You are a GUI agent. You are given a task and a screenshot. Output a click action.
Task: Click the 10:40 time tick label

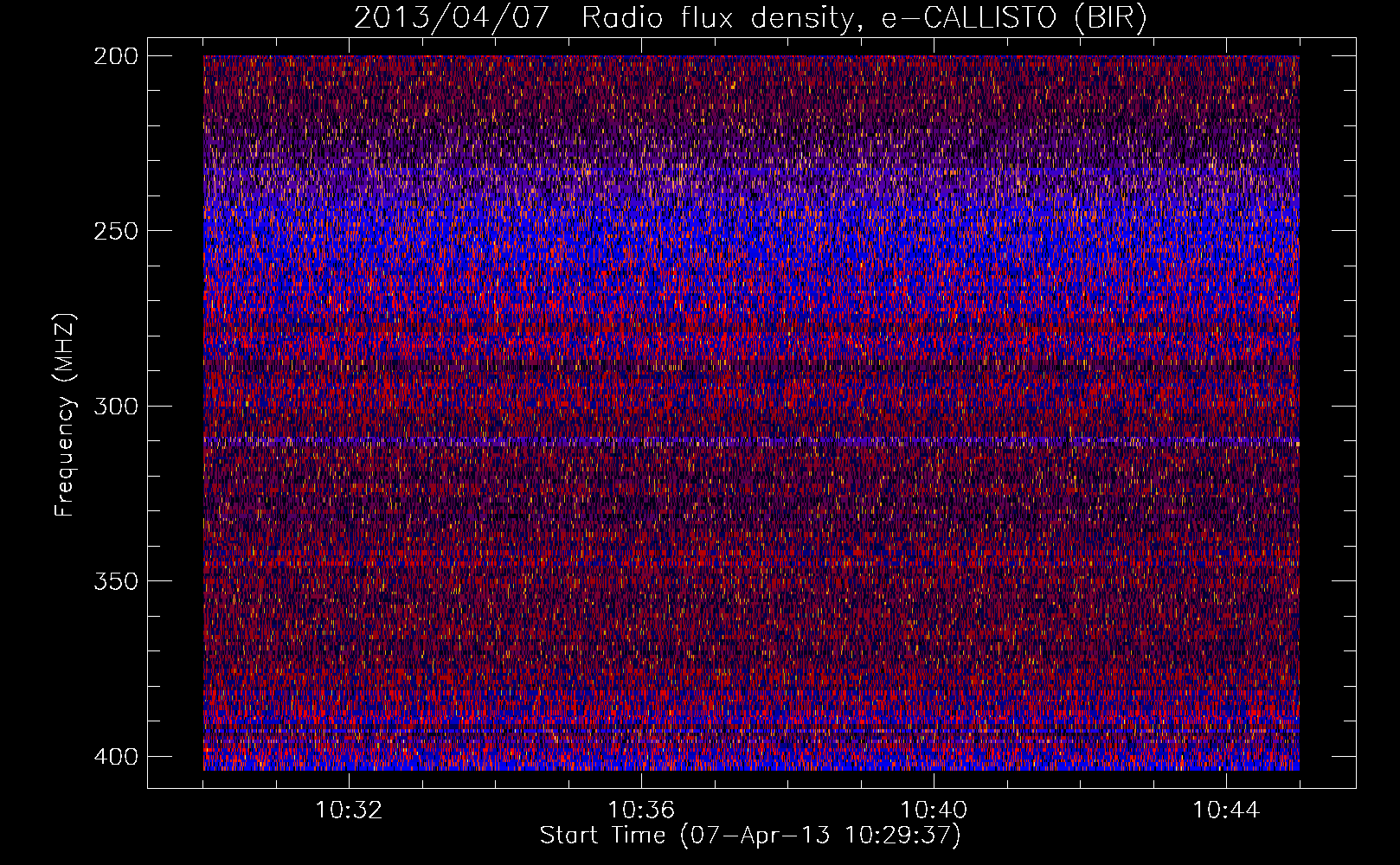click(934, 811)
